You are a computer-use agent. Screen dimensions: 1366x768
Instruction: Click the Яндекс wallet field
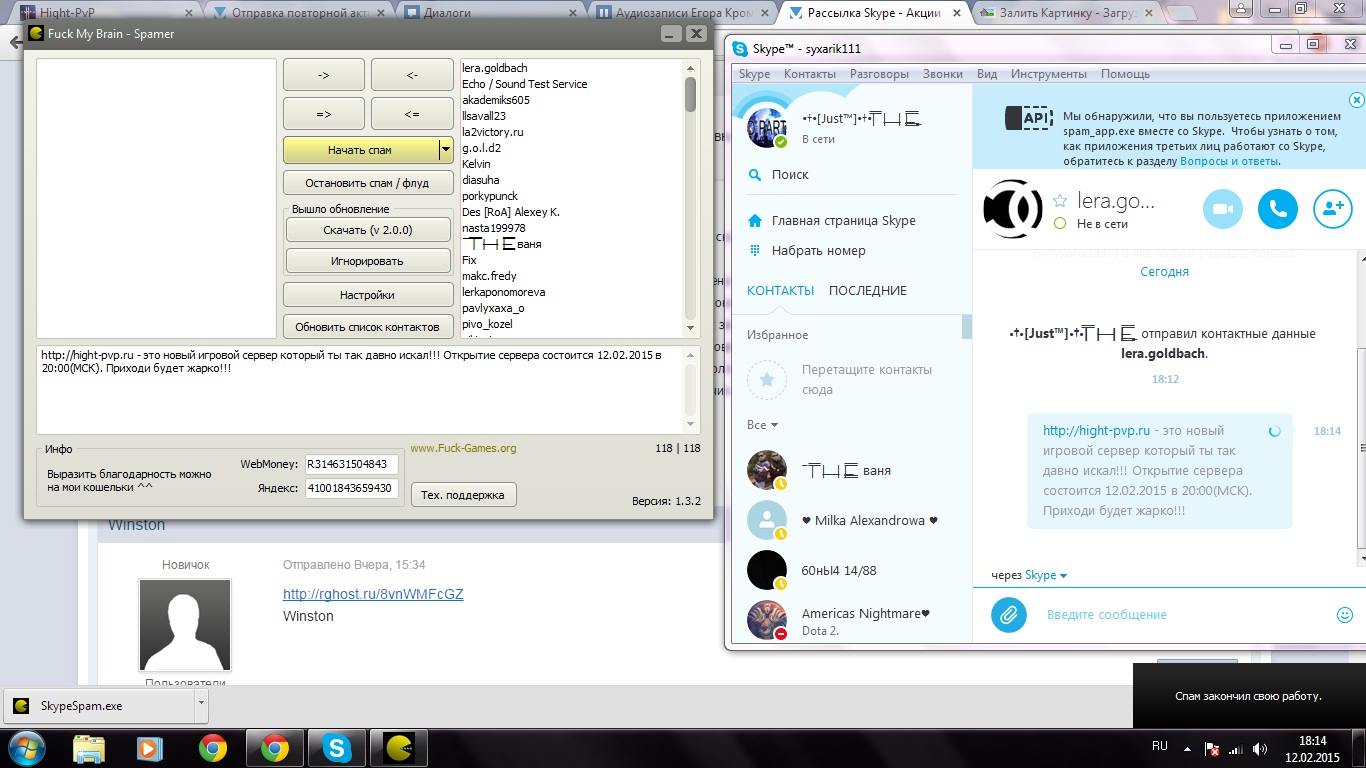351,488
